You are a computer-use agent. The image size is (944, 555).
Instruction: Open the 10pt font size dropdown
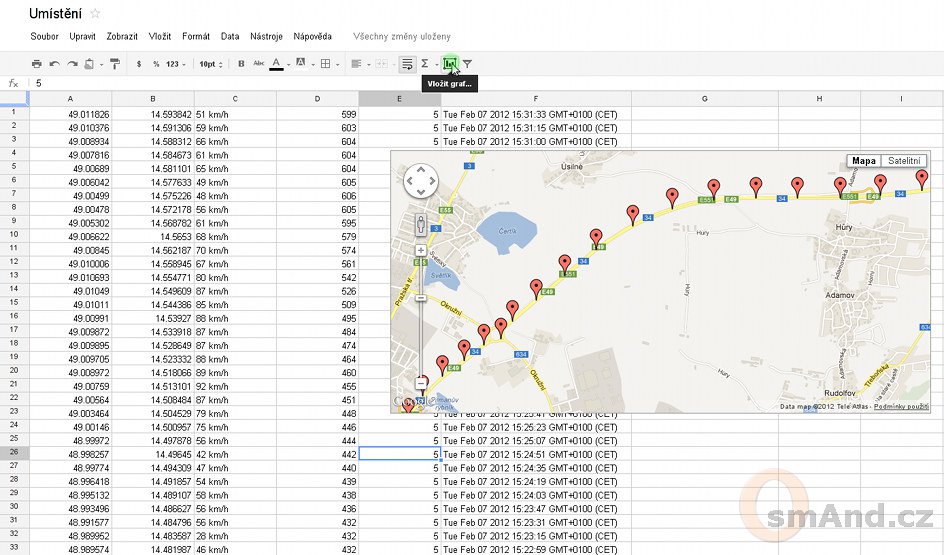click(x=211, y=64)
